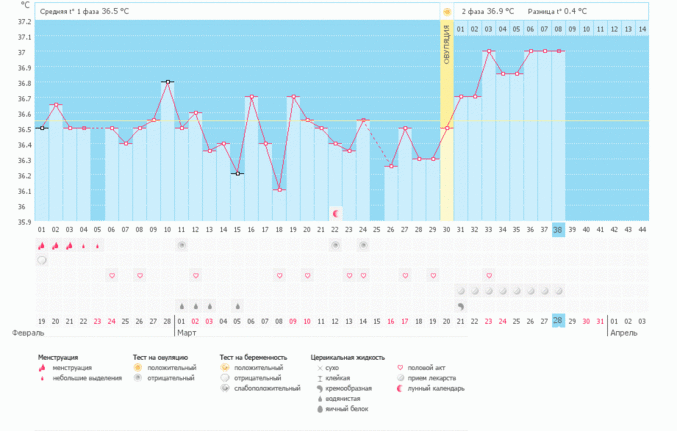Click the yellow ОВУЛЯЦИЯ ovulation column
Image resolution: width=677 pixels, height=431 pixels.
click(x=447, y=120)
